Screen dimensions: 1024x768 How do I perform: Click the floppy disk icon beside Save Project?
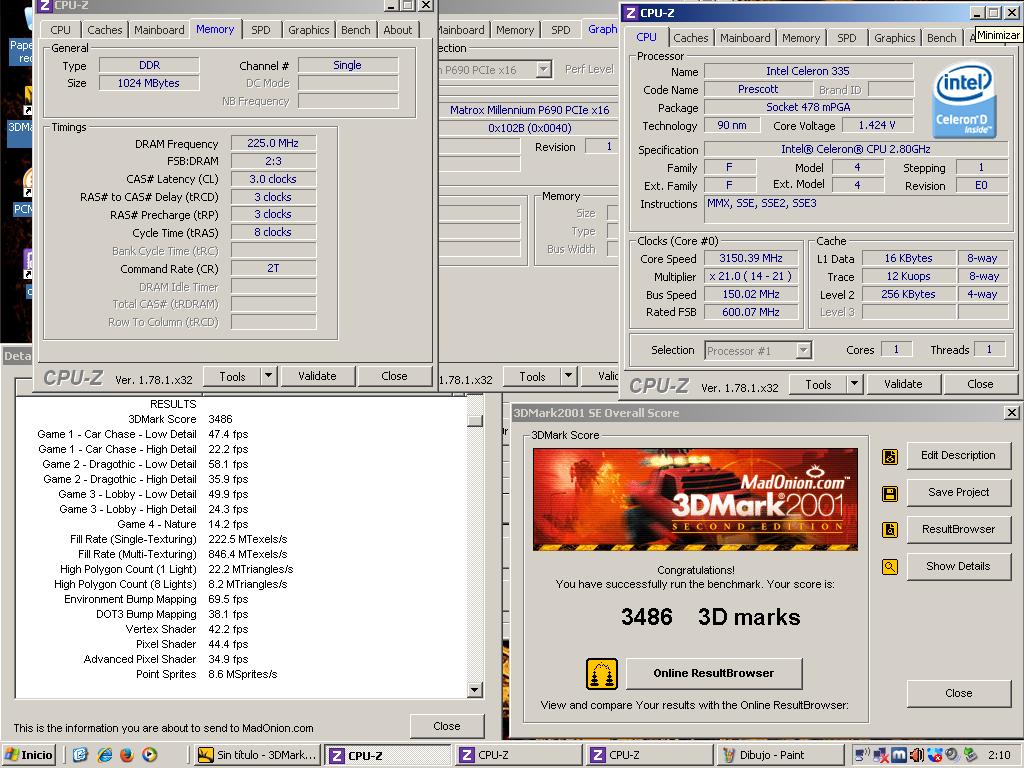point(889,493)
